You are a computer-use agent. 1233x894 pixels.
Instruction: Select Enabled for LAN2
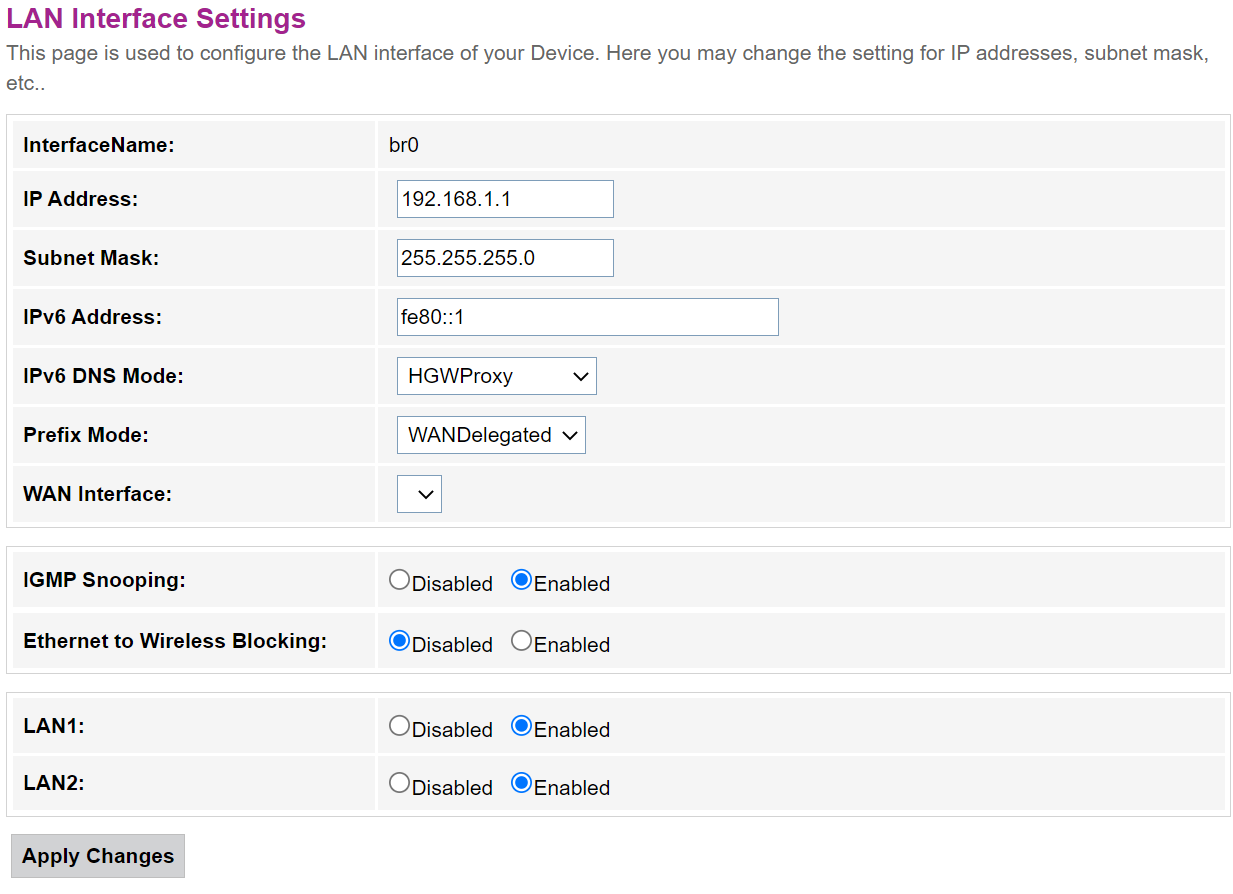click(x=521, y=784)
